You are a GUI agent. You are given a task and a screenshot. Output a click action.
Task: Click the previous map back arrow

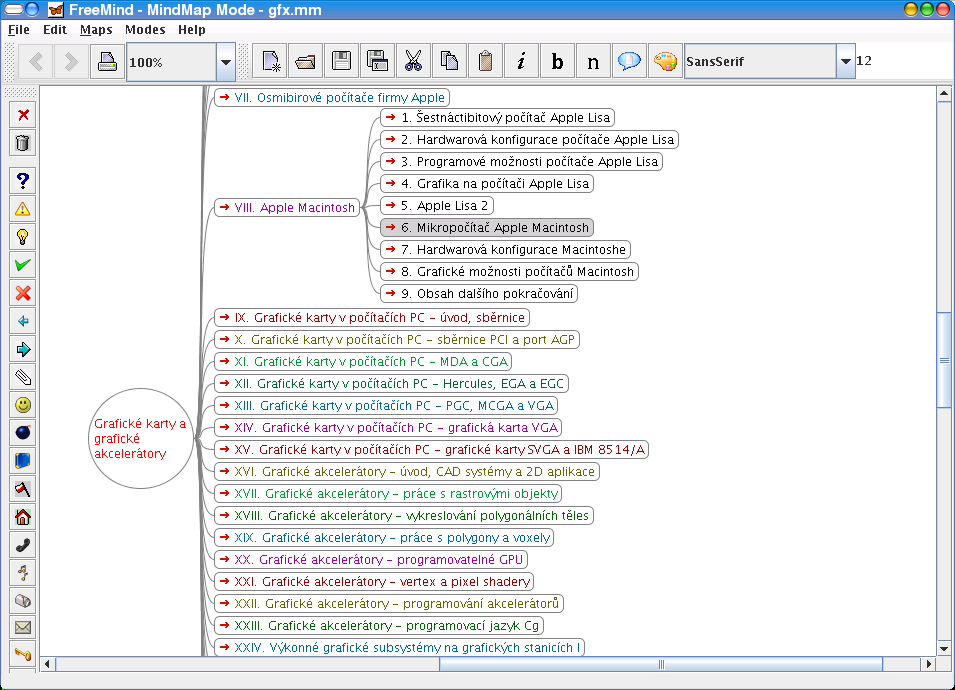click(x=36, y=62)
